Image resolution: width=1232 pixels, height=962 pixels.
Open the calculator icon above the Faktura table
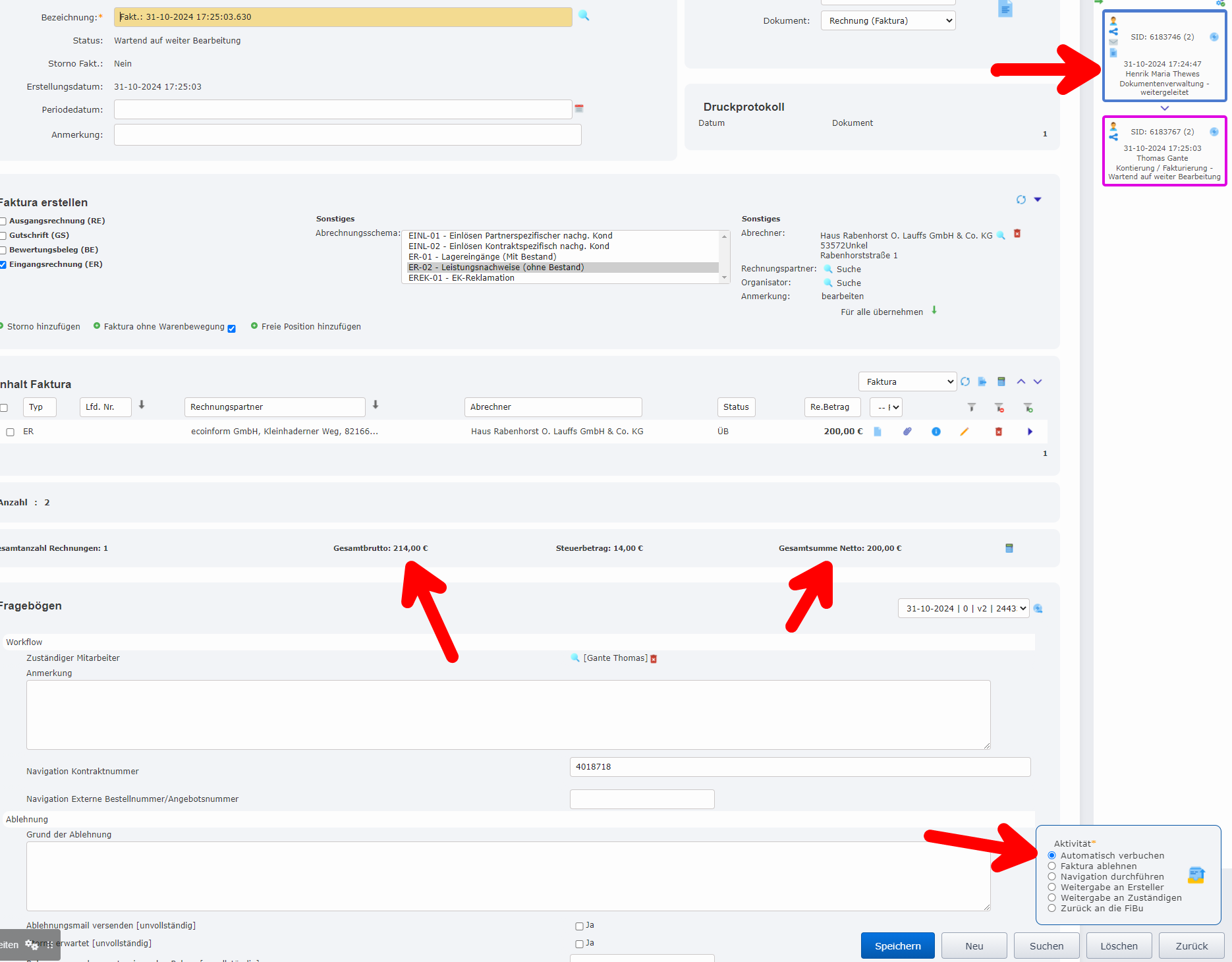[1001, 382]
